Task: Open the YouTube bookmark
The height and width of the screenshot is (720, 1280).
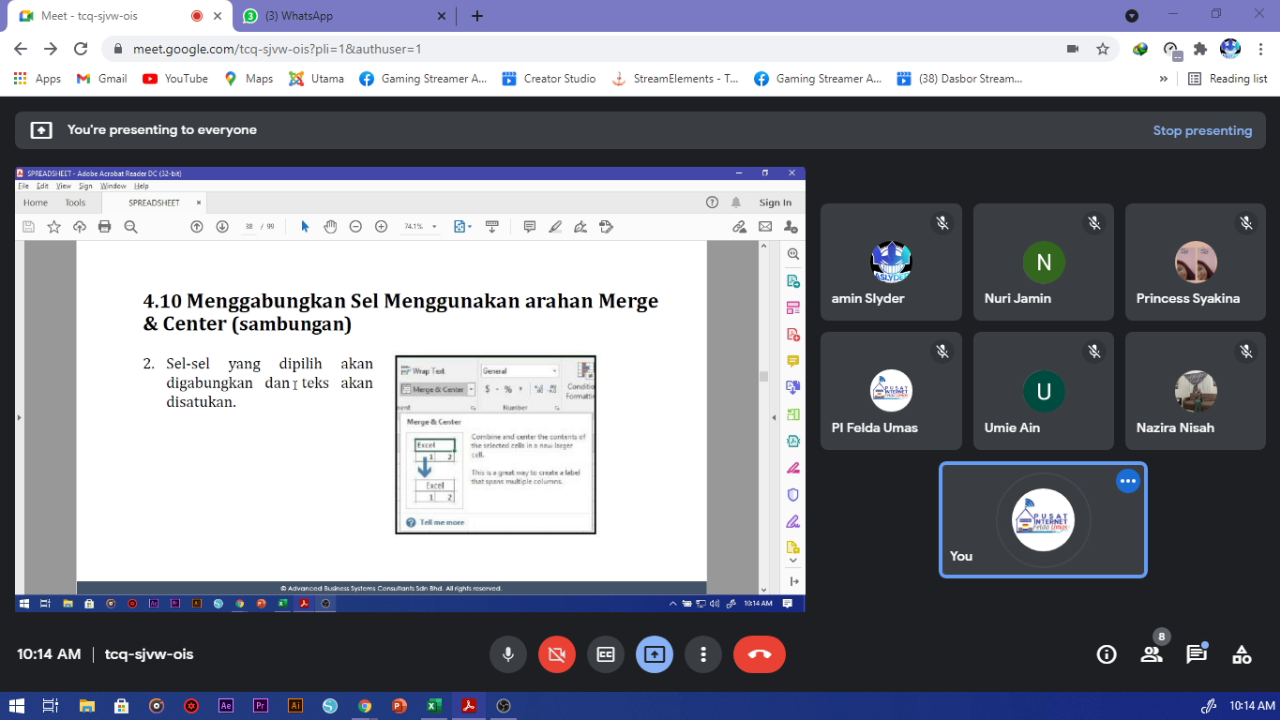Action: click(176, 78)
